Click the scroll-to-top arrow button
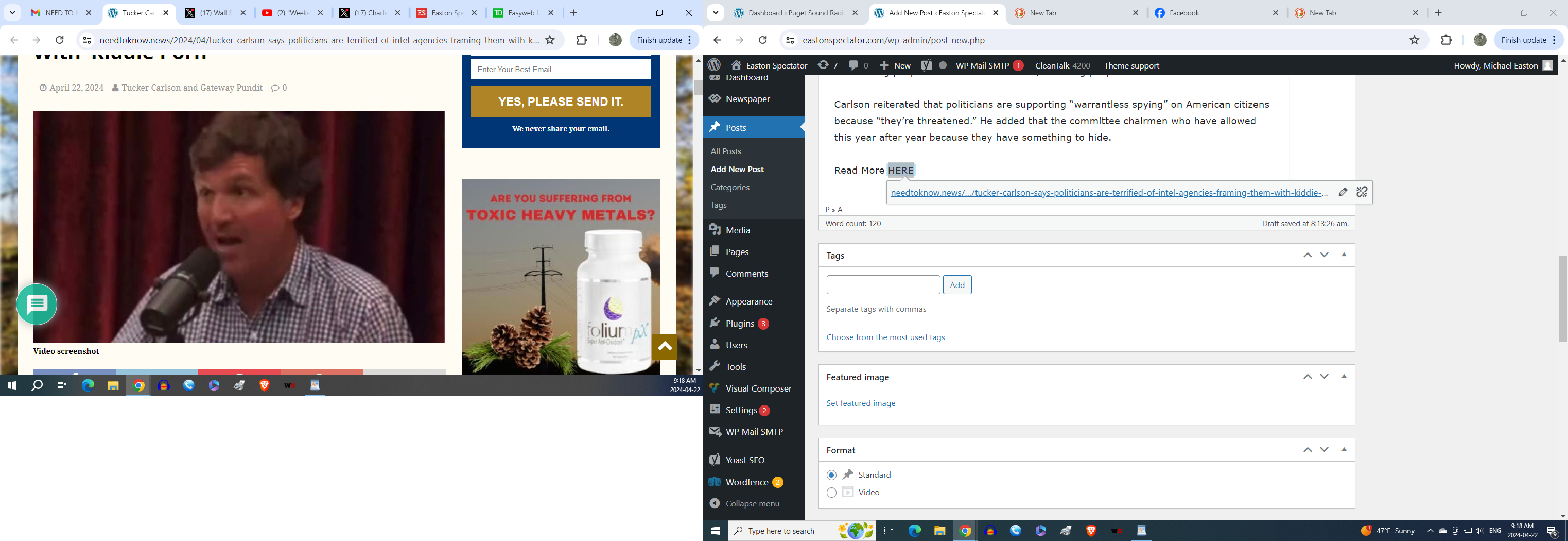The width and height of the screenshot is (1568, 541). click(x=665, y=347)
